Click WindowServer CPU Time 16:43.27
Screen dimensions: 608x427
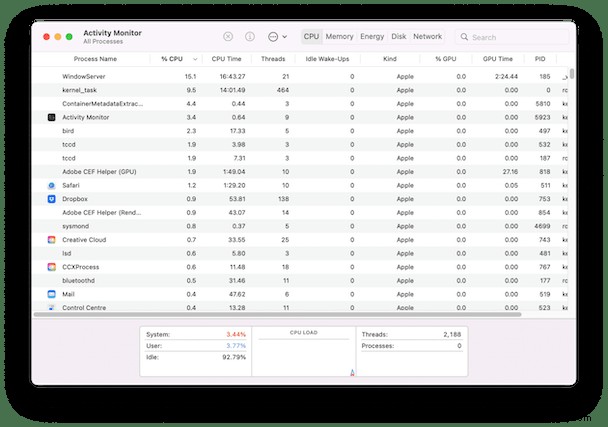(x=232, y=76)
